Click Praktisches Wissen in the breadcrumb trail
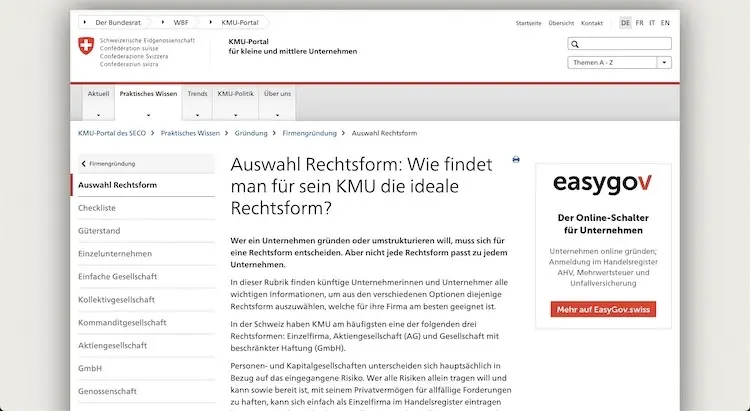 point(190,133)
